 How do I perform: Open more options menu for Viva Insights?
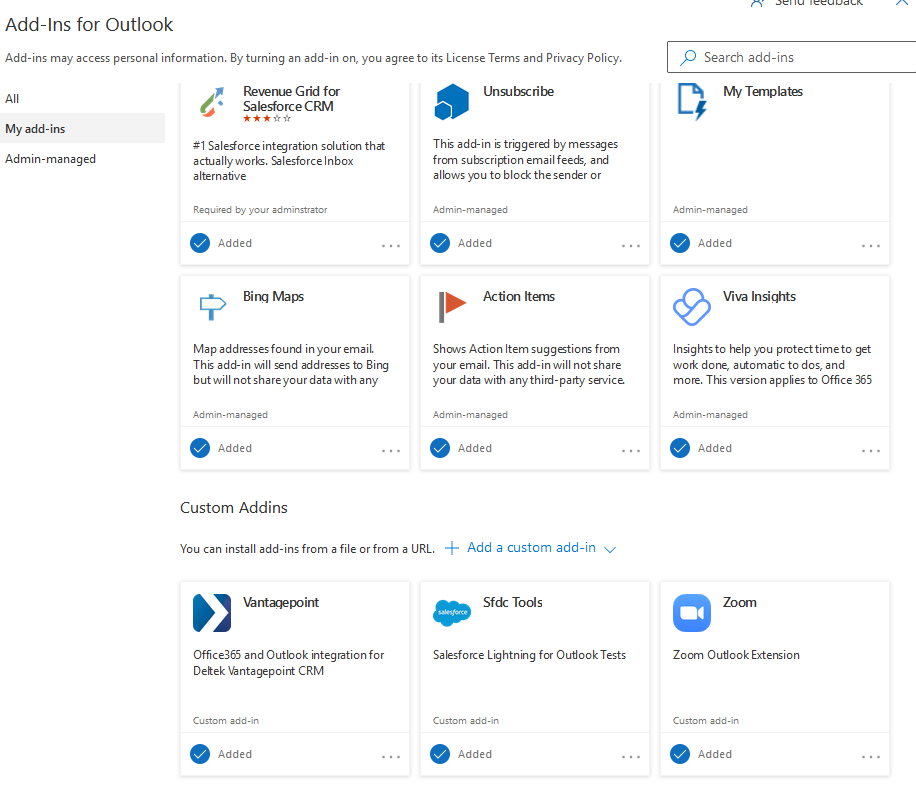point(871,451)
